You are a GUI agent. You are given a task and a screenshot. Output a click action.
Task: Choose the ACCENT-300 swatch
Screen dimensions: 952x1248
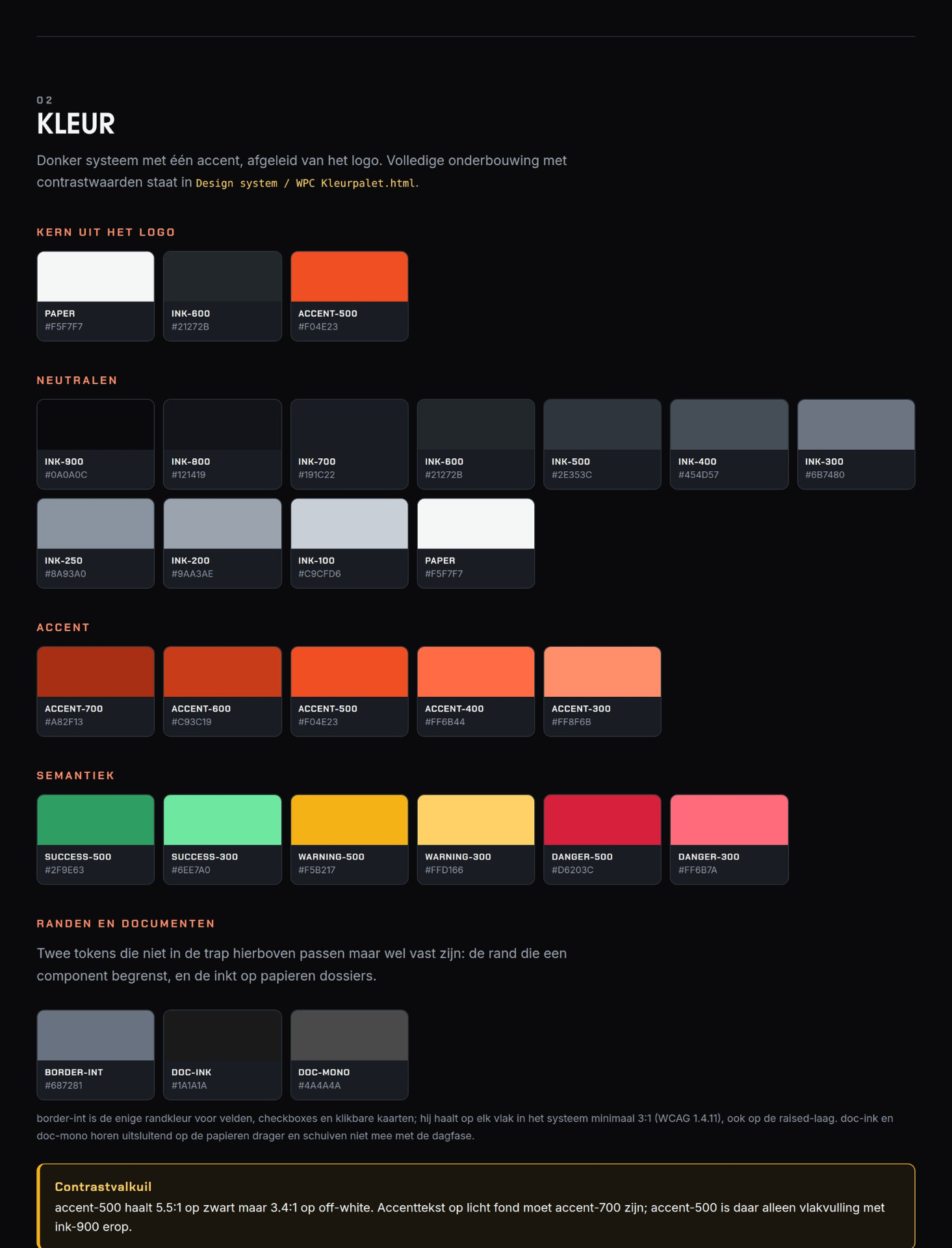point(602,692)
